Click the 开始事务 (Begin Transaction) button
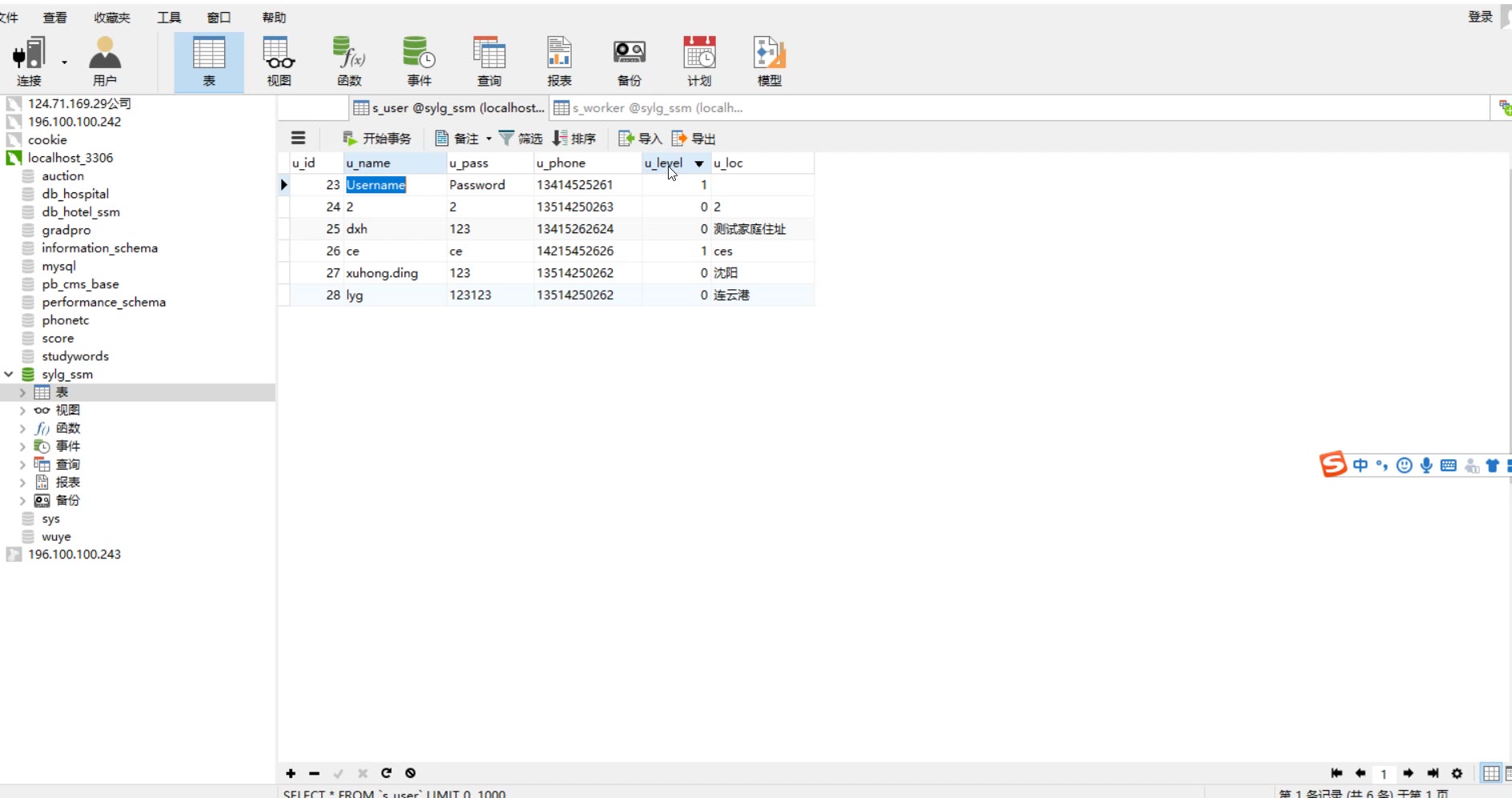Viewport: 1512px width, 798px height. tap(376, 139)
